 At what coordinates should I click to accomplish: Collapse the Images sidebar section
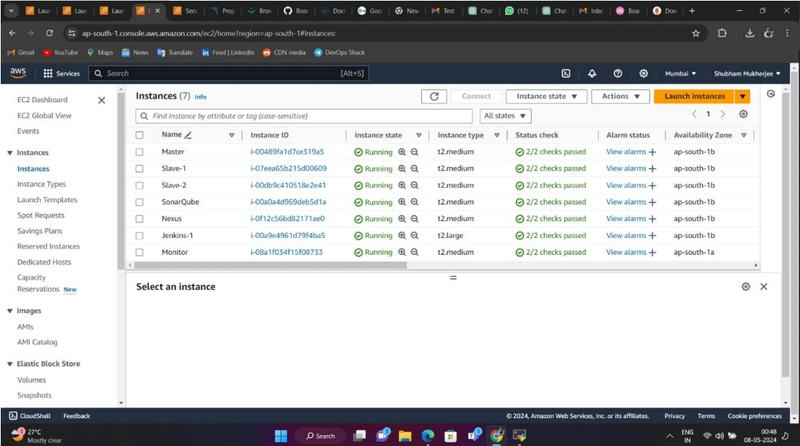click(x=10, y=311)
